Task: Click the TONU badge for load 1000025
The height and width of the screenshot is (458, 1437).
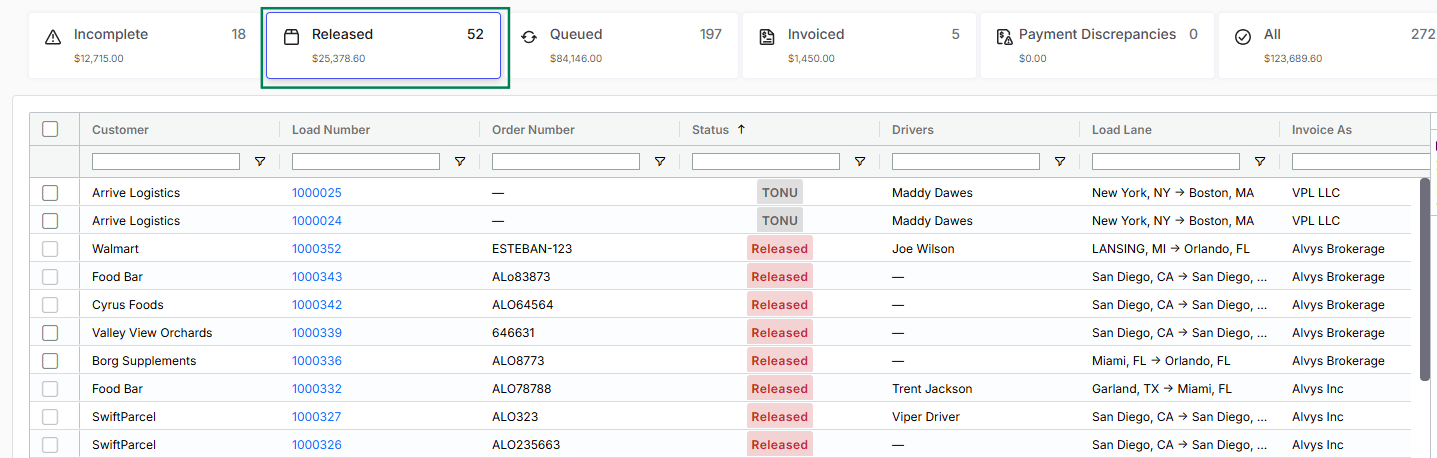Action: 780,193
